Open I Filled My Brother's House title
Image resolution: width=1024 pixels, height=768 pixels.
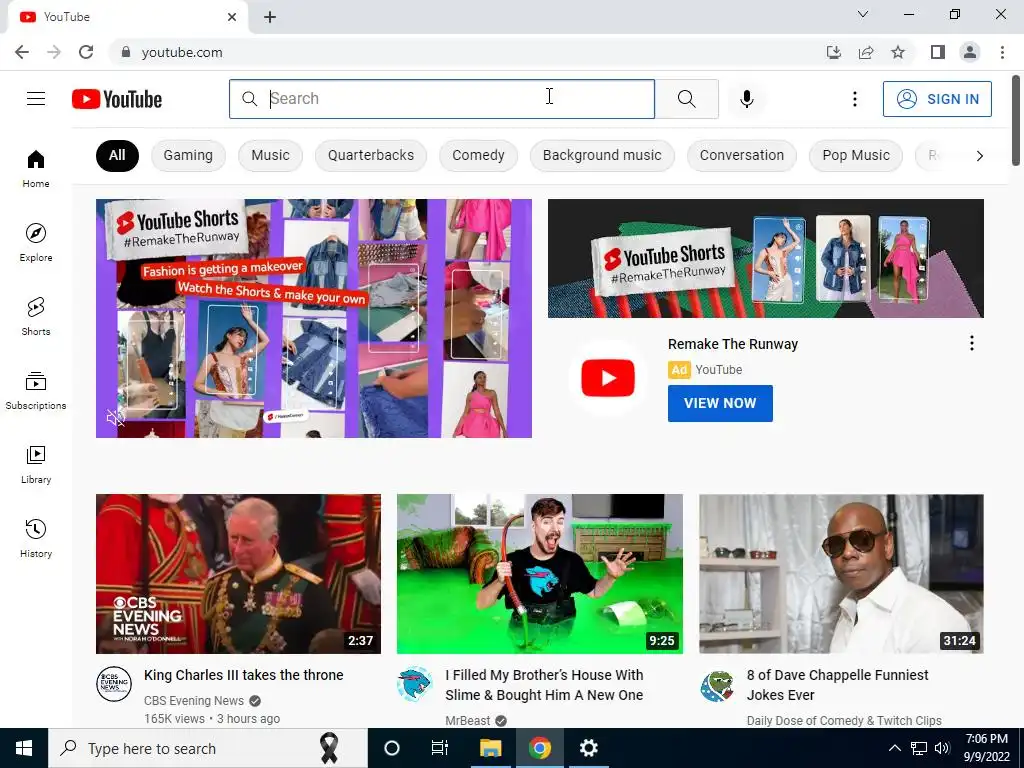[544, 685]
